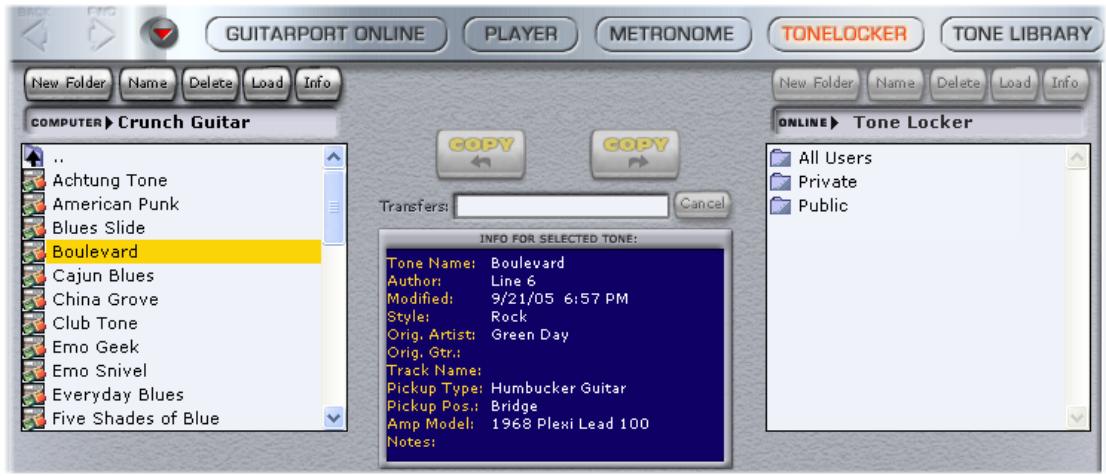The width and height of the screenshot is (1106, 476).
Task: Cancel the current transfer
Action: tap(703, 205)
